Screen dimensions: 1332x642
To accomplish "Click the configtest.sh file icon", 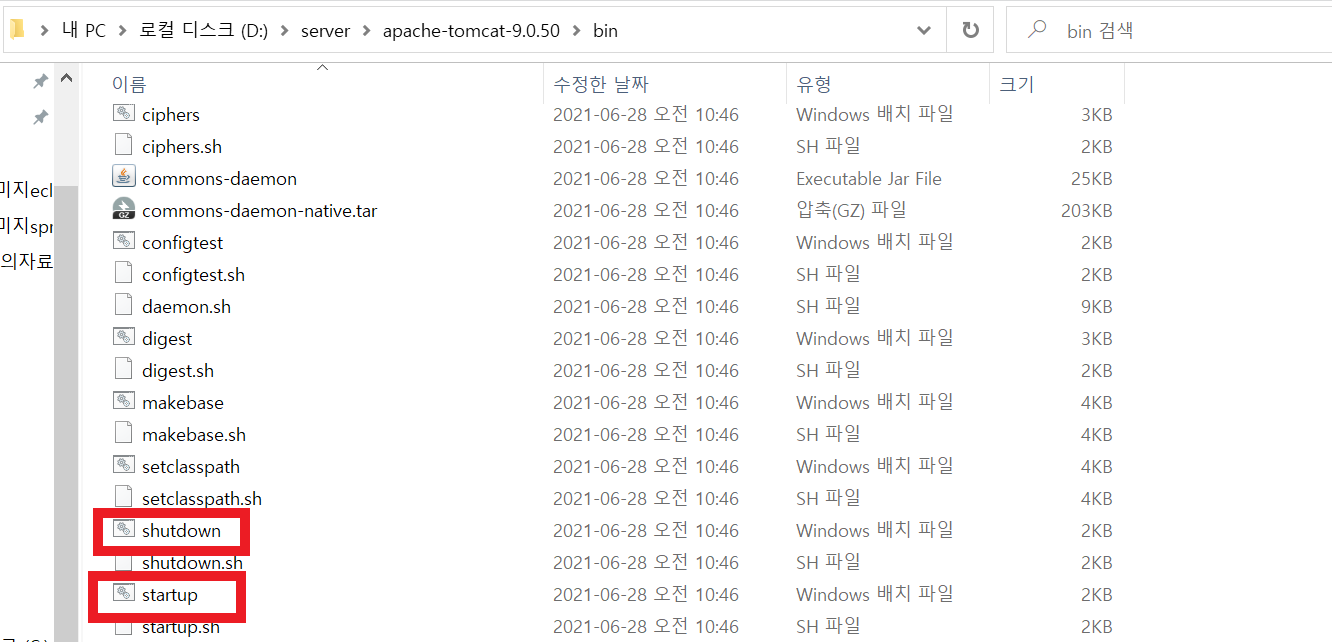I will coord(124,274).
